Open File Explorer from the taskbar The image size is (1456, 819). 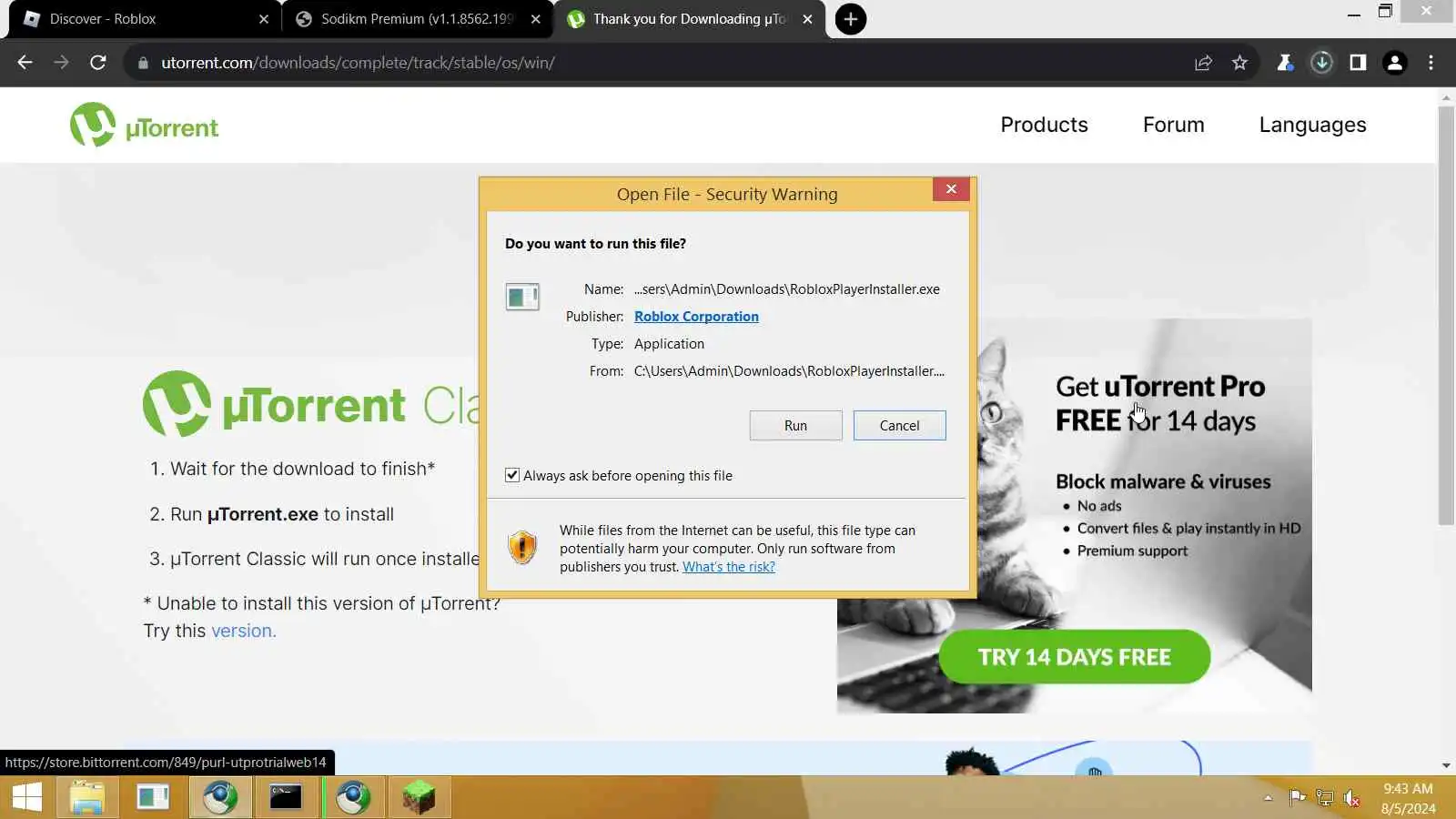tap(87, 798)
